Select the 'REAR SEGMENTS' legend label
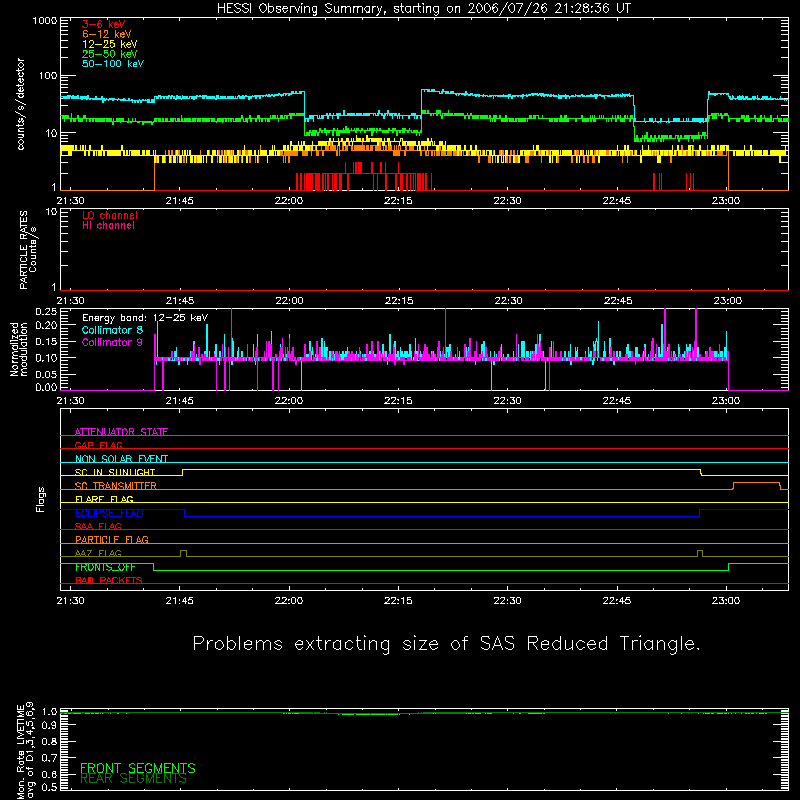The image size is (800, 800). tap(133, 778)
